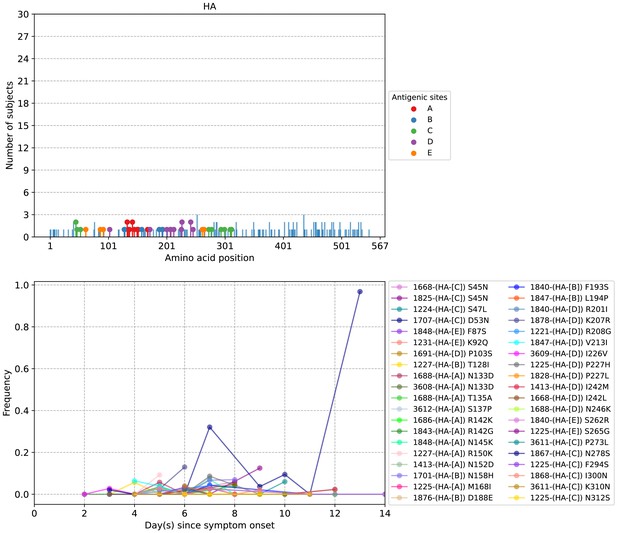Select legend entry '1840-(HA-[B]) F193S'

pos(558,287)
